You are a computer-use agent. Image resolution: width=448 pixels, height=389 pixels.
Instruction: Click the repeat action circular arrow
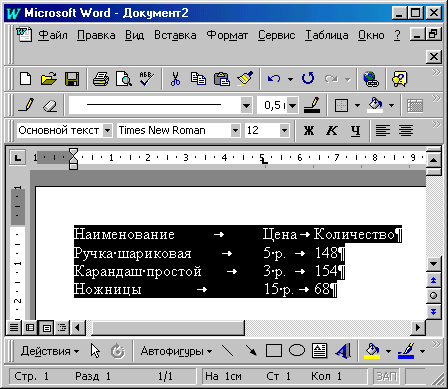308,79
